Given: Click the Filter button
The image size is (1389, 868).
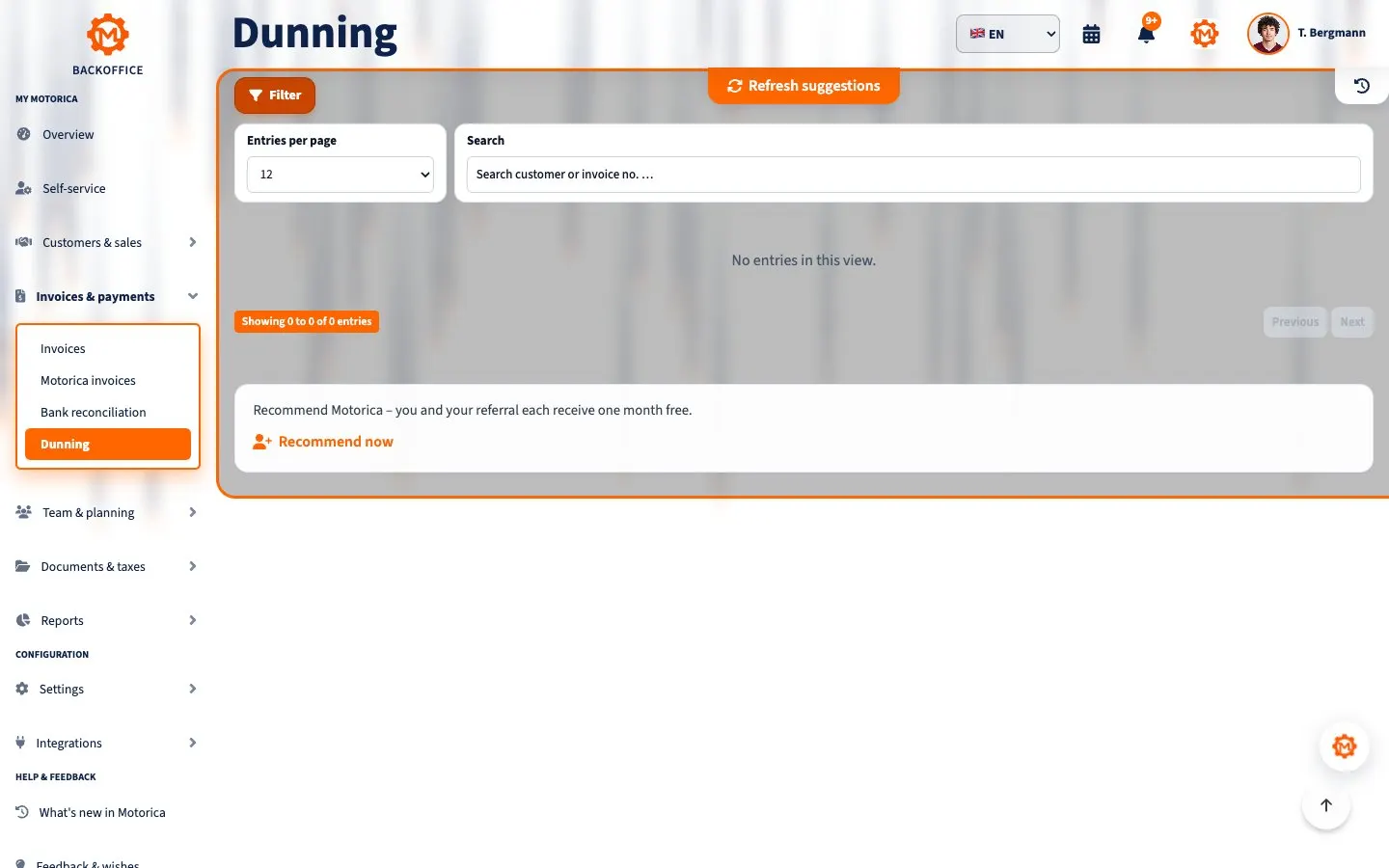Looking at the screenshot, I should [x=275, y=95].
